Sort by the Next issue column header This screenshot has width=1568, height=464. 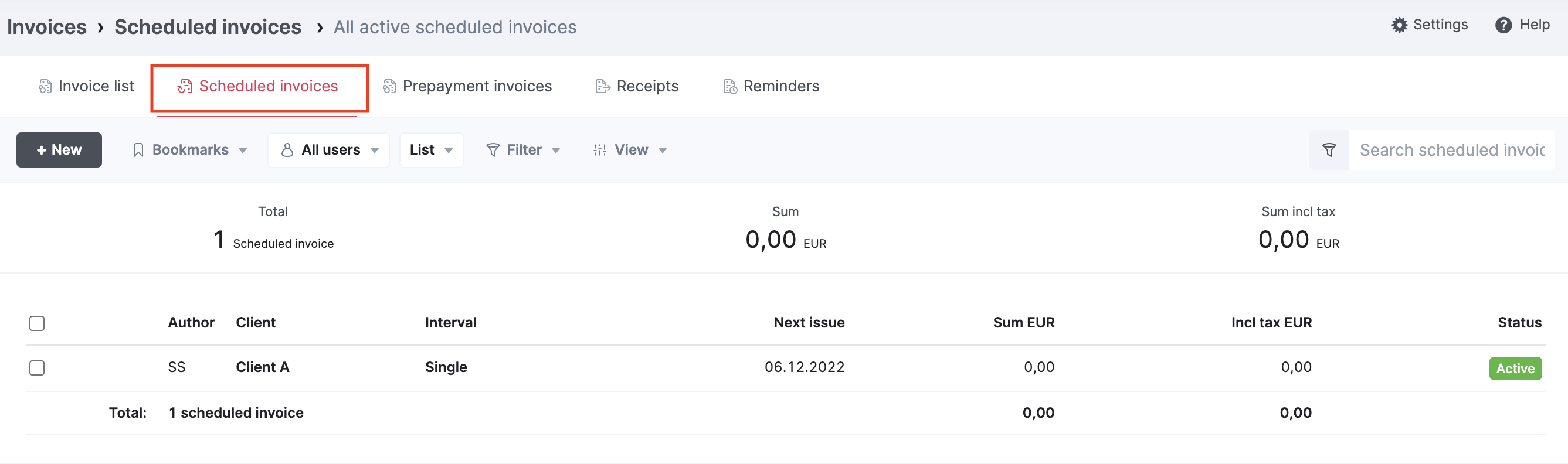pos(809,323)
